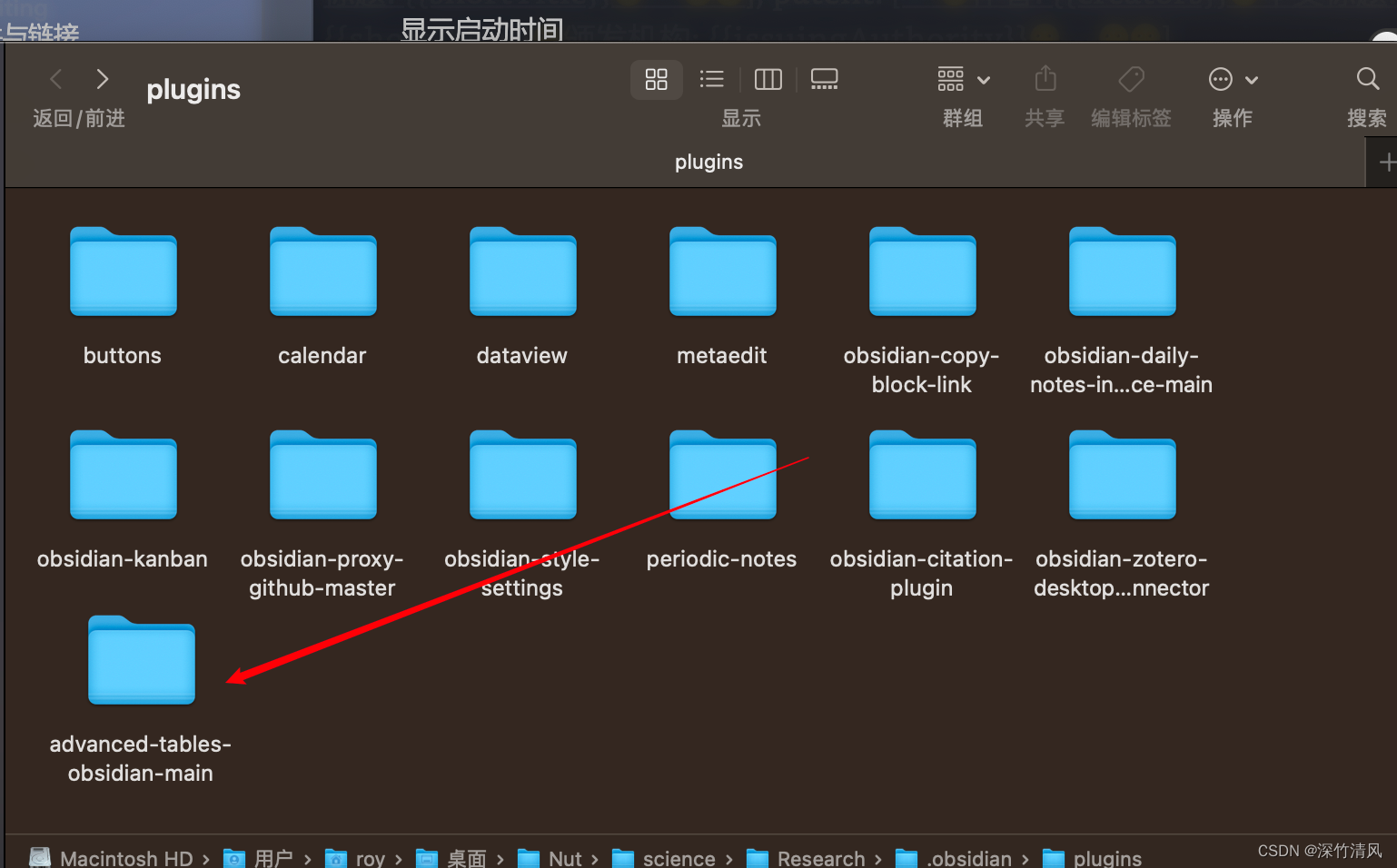Select the periodic-notes folder

click(x=723, y=475)
